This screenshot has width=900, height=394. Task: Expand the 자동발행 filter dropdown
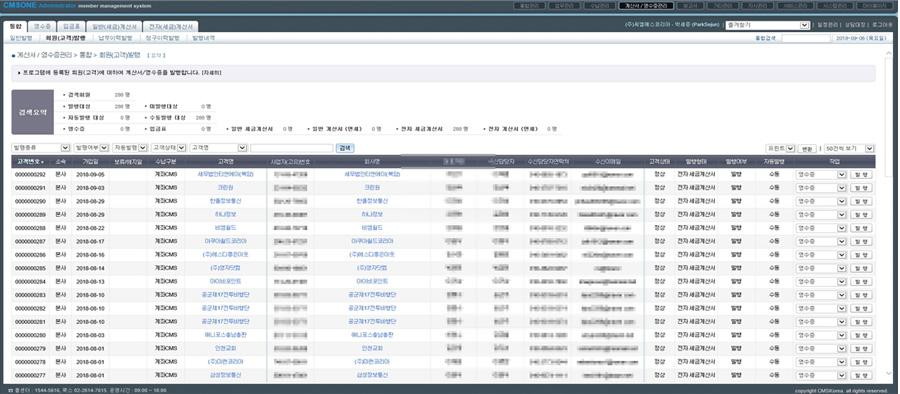[130, 148]
